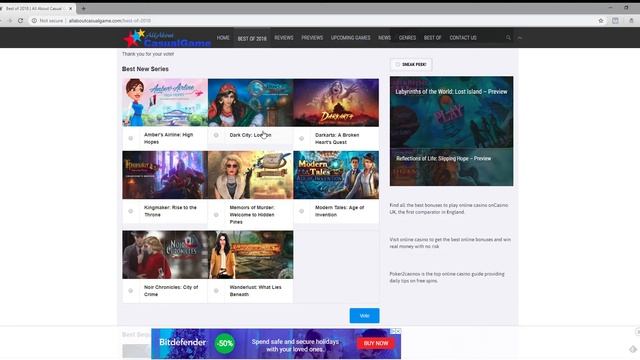Open Labyrinths of the World: Lost Island preview
Image resolution: width=640 pixels, height=360 pixels.
[451, 92]
